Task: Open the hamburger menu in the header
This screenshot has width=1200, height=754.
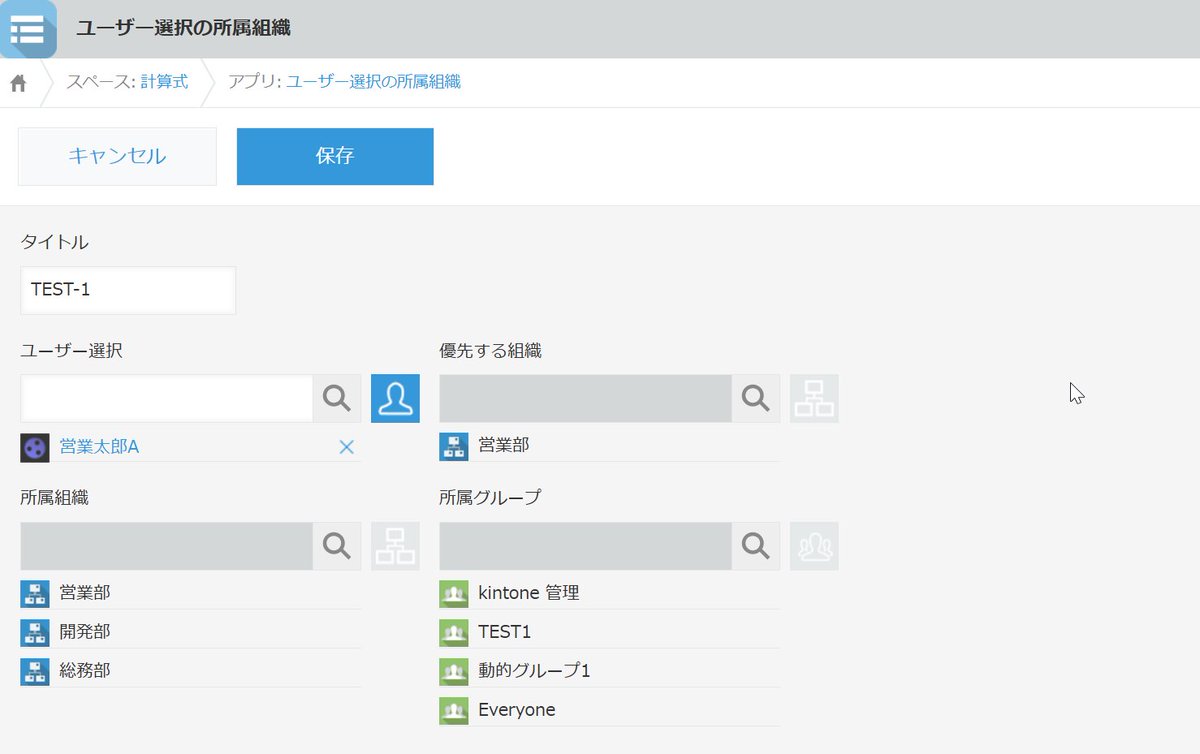Action: click(x=29, y=30)
